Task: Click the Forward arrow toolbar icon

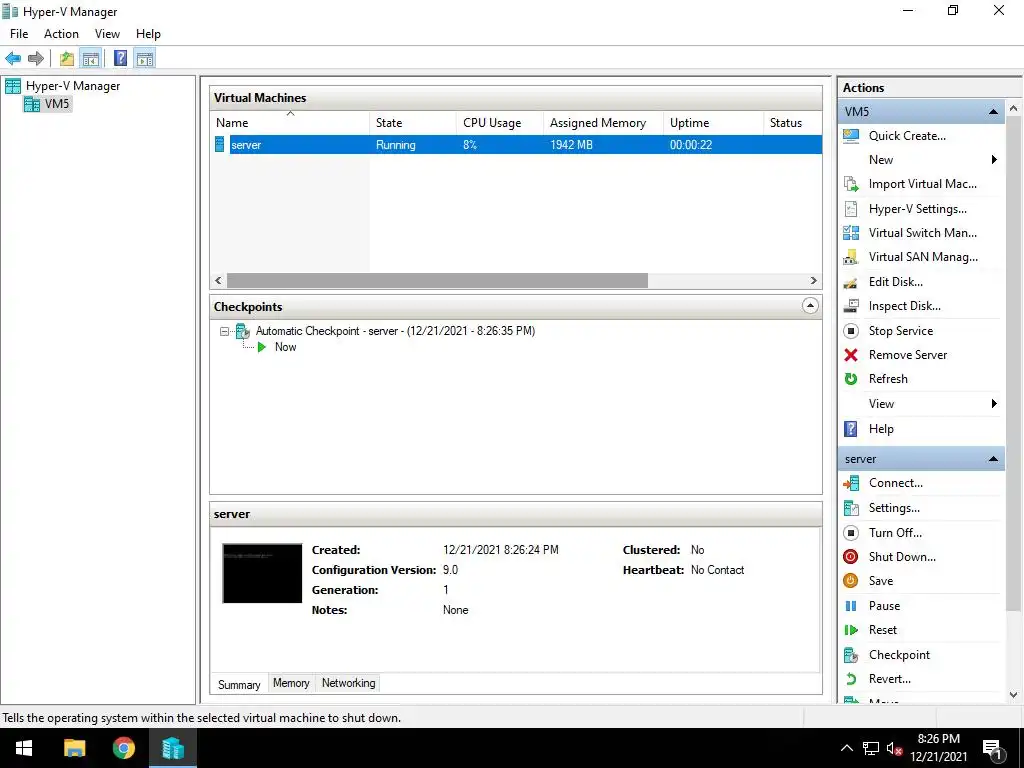Action: click(x=36, y=59)
